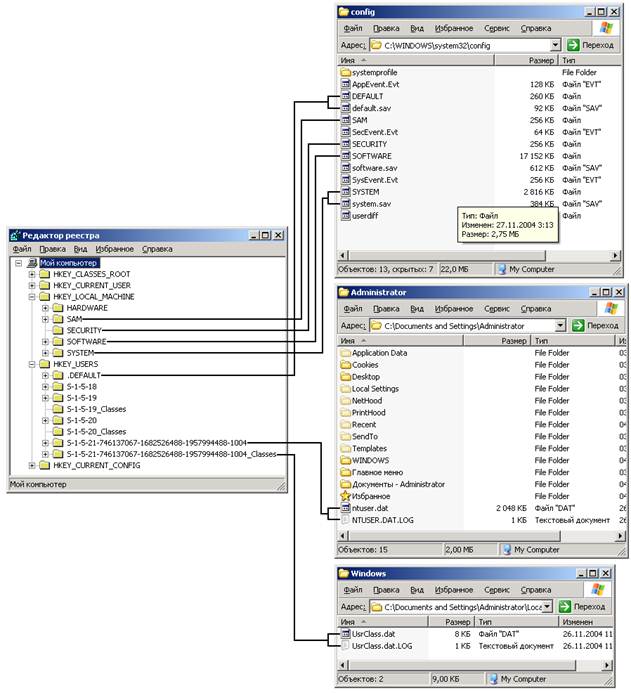Click the NTUSER.DAT.LOG text document icon
This screenshot has width=631, height=693.
tap(346, 520)
